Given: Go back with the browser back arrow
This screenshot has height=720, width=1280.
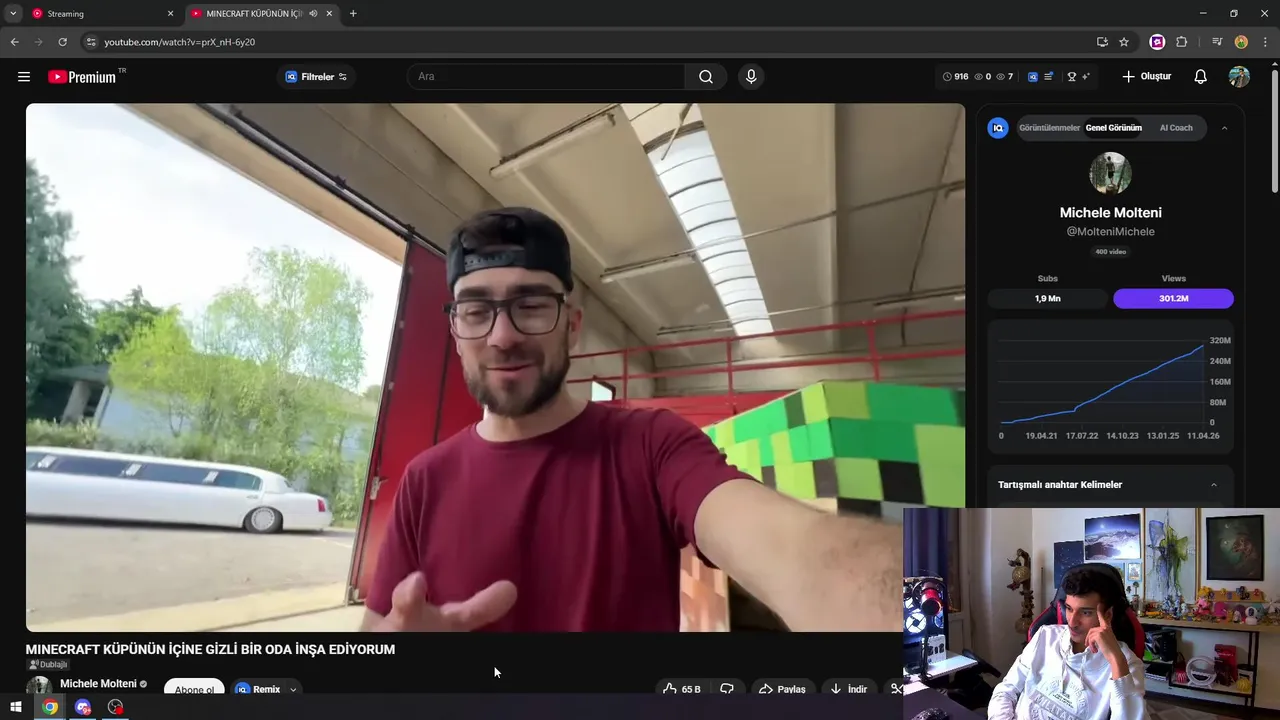Looking at the screenshot, I should point(14,42).
